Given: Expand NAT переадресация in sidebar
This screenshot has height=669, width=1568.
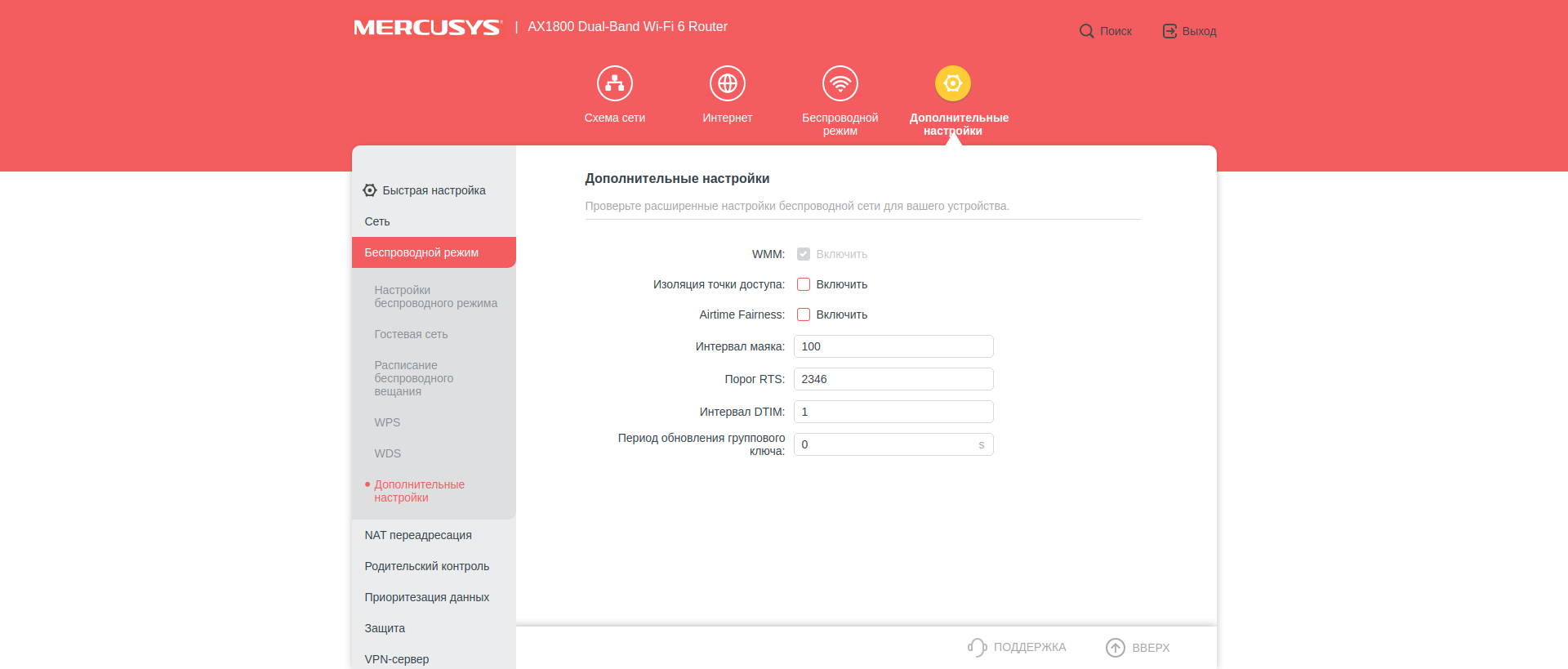Looking at the screenshot, I should (418, 535).
